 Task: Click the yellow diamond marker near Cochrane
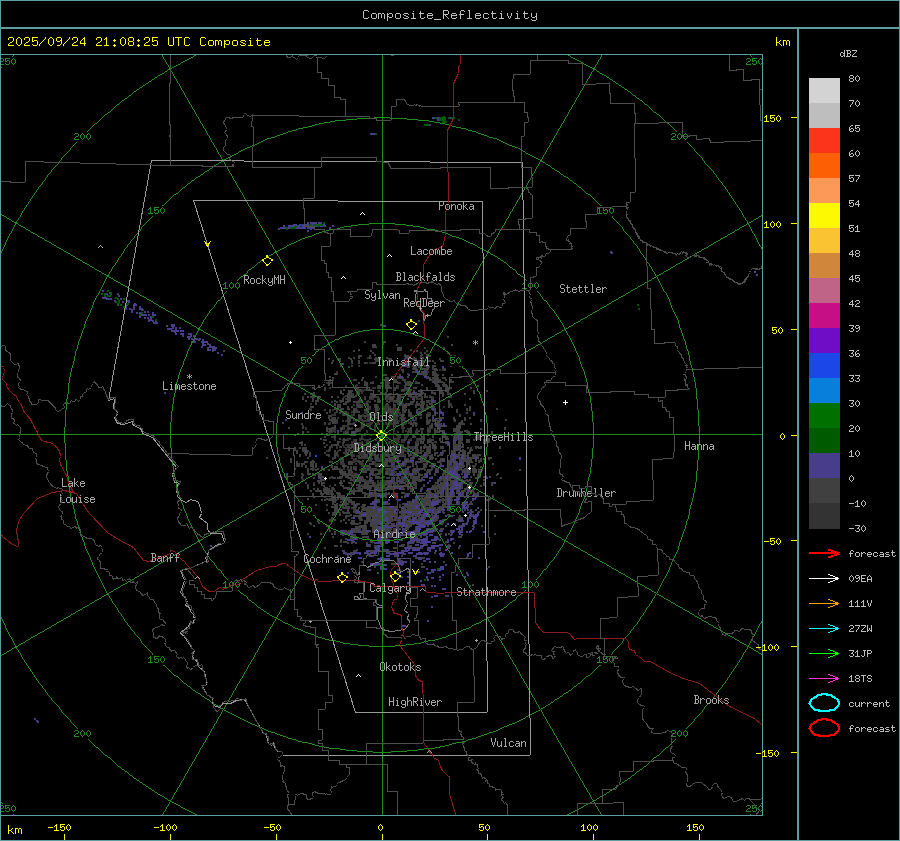[342, 577]
